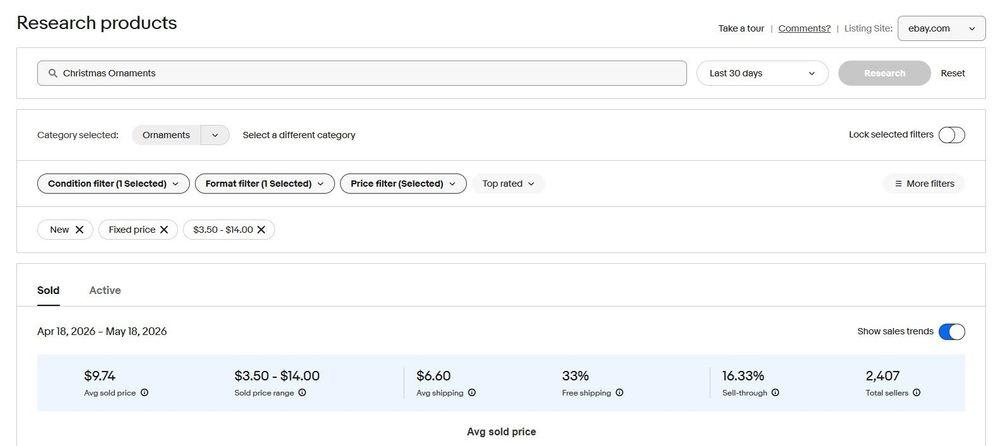Switch to the Active tab
Screen dimensions: 998x446
click(105, 290)
